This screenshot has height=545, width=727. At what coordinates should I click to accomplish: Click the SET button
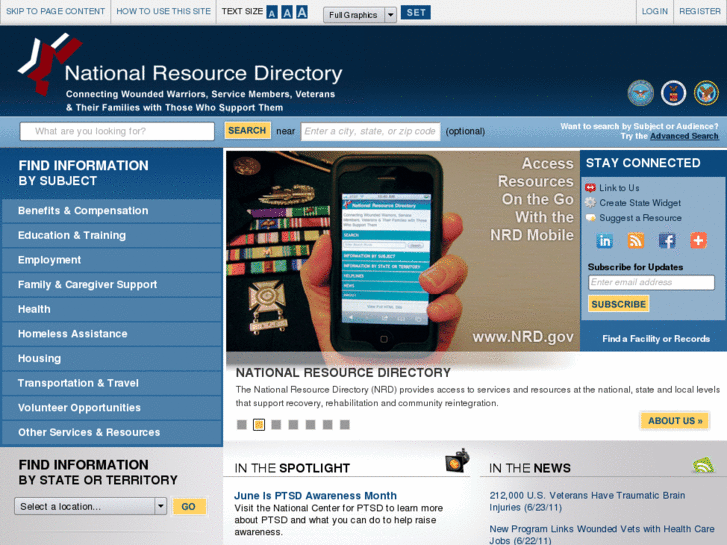(x=415, y=13)
